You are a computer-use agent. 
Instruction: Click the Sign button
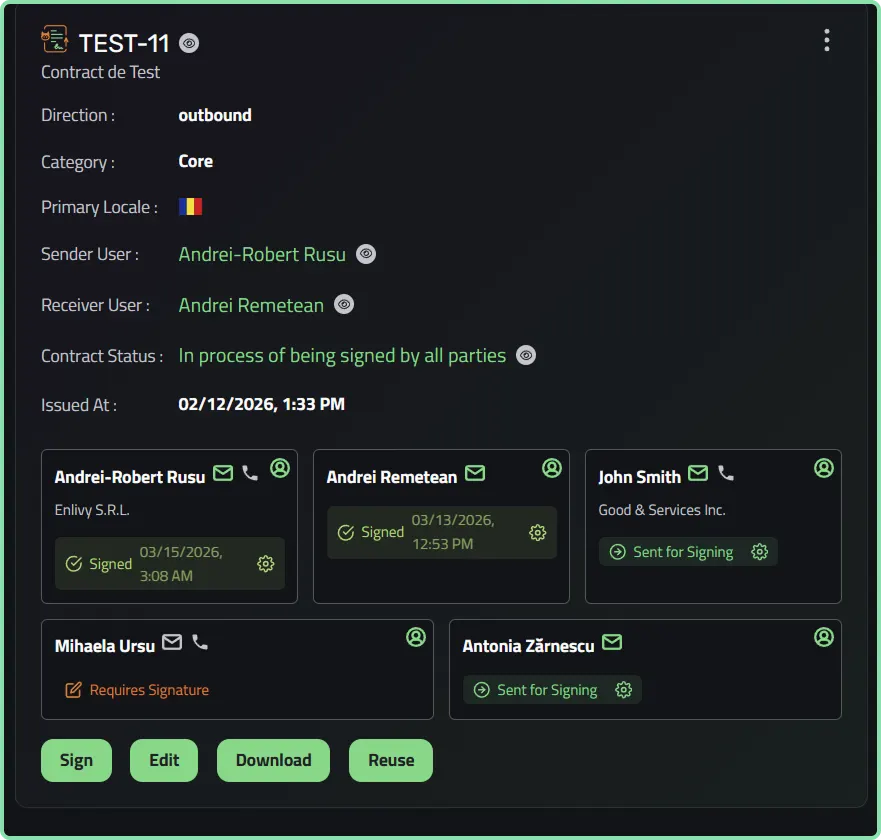tap(76, 760)
